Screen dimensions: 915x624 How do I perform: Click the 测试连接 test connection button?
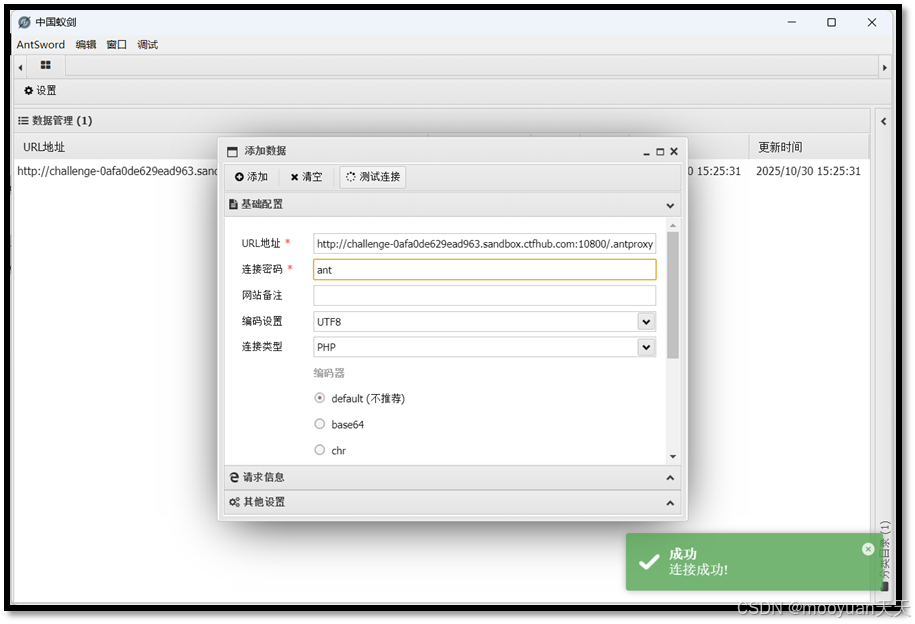pyautogui.click(x=373, y=177)
